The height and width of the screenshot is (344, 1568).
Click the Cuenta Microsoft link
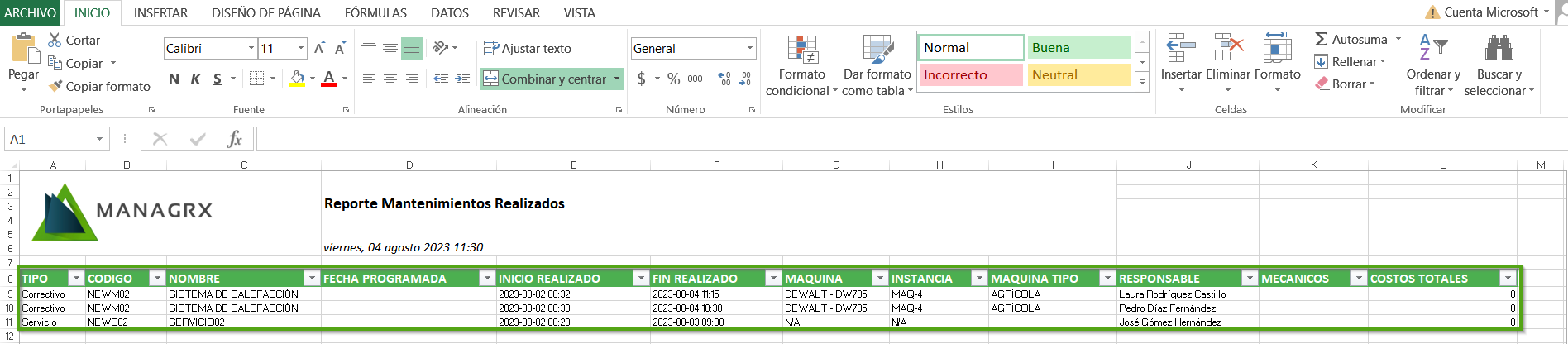coord(1490,12)
